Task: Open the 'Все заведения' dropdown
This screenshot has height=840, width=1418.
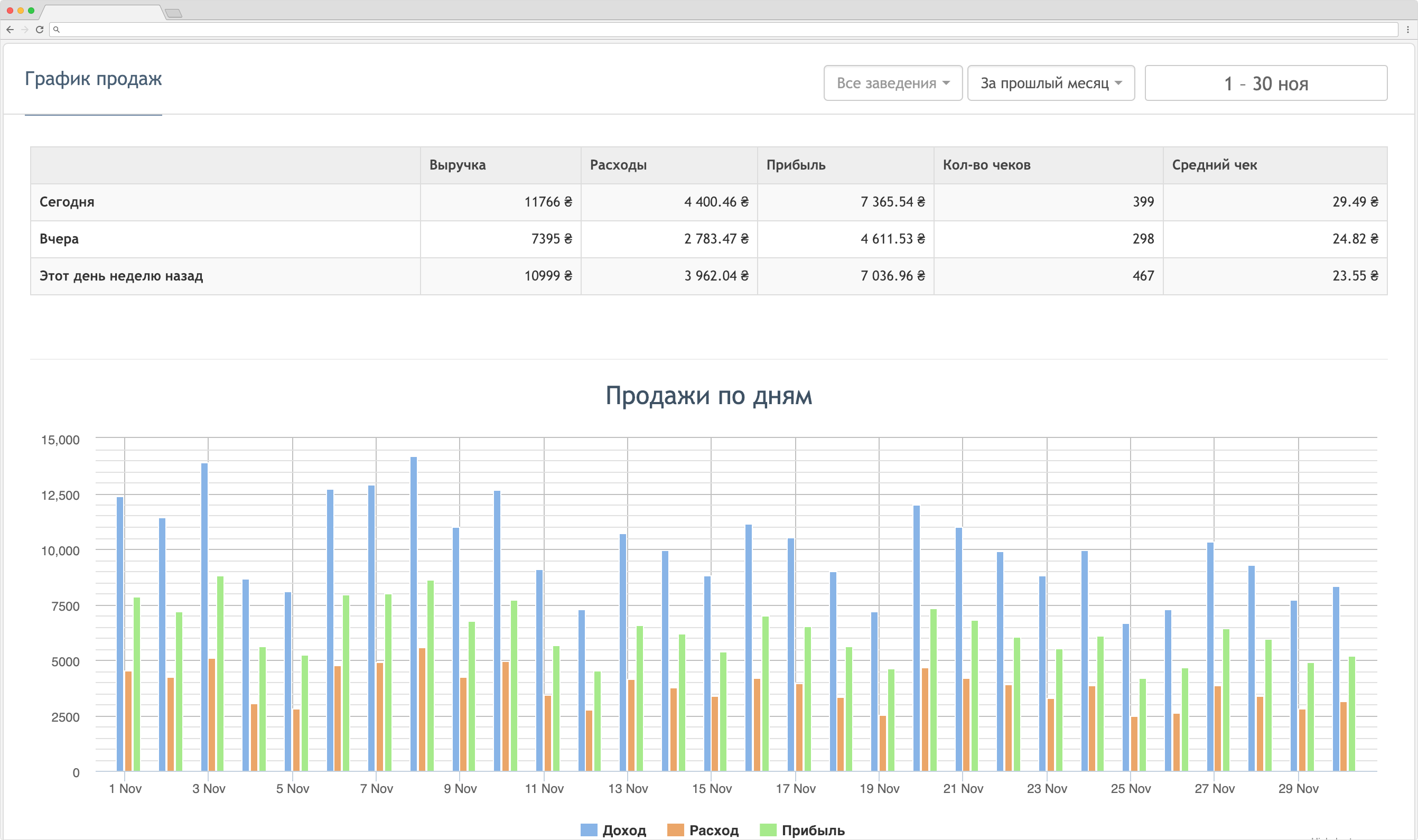Action: tap(893, 83)
